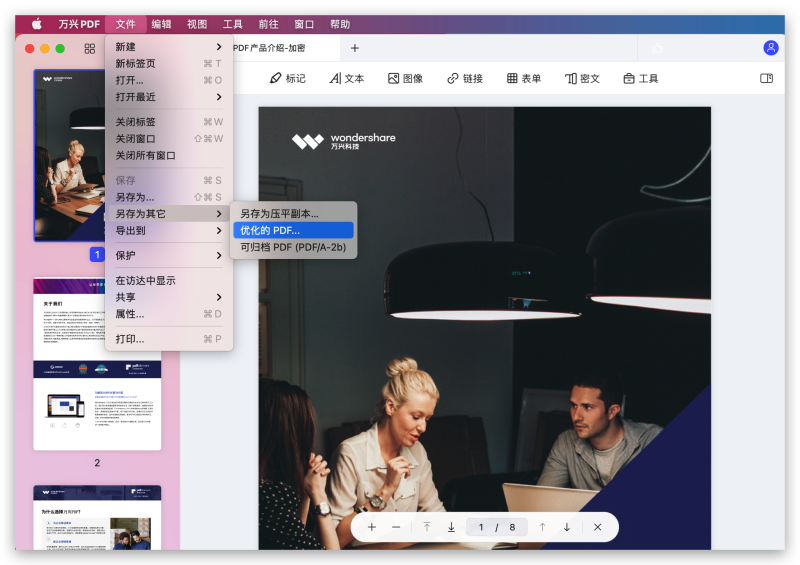Jump to first page icon

427,527
